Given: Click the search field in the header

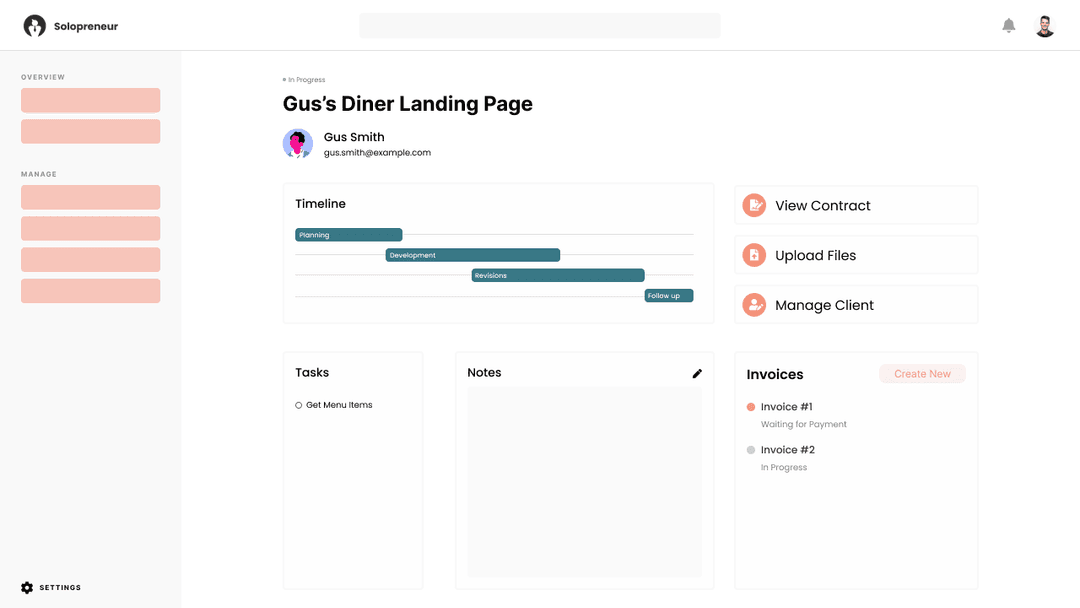Looking at the screenshot, I should coord(539,26).
